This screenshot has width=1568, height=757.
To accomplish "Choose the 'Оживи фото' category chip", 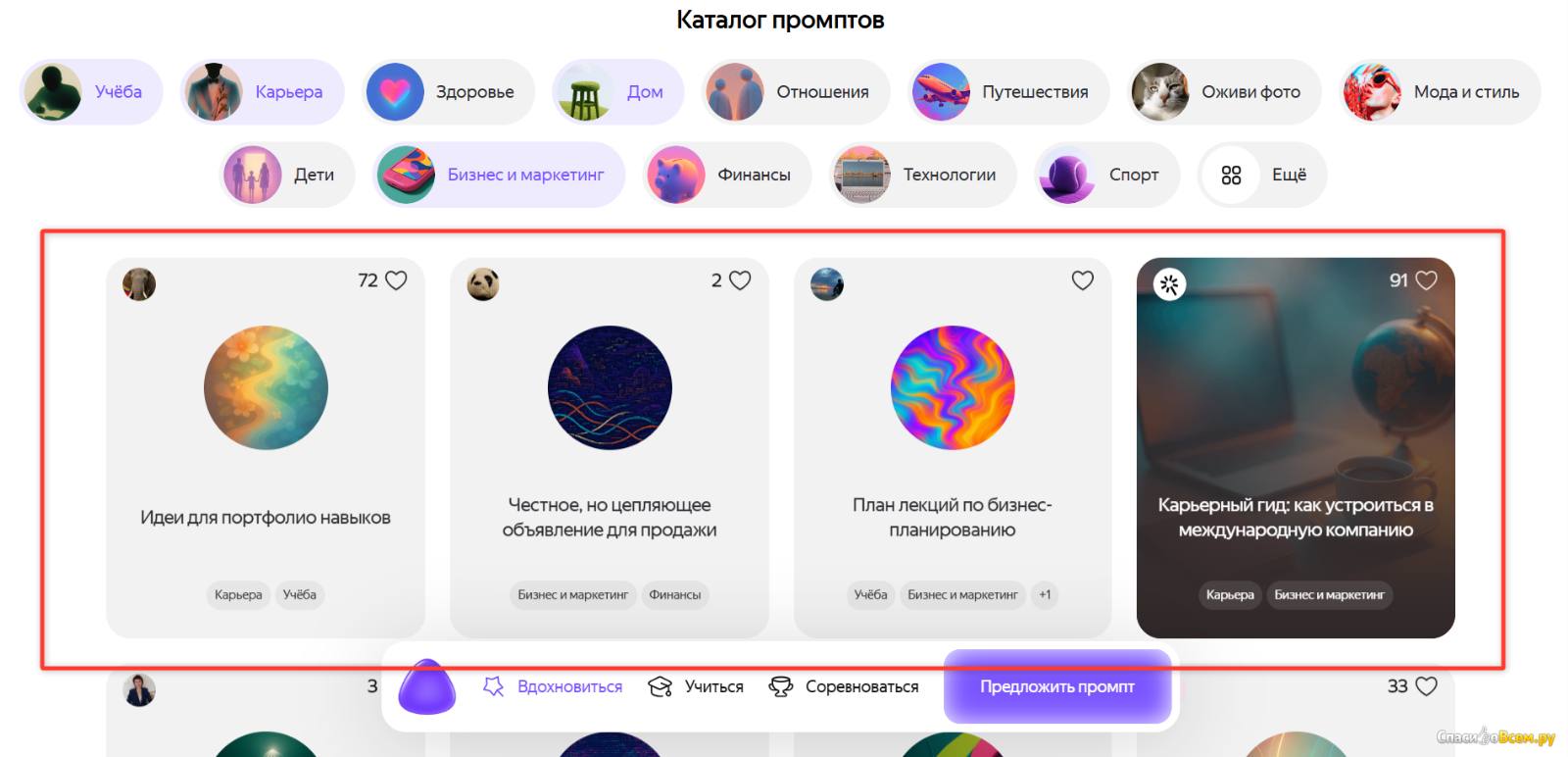I will pos(1224,92).
